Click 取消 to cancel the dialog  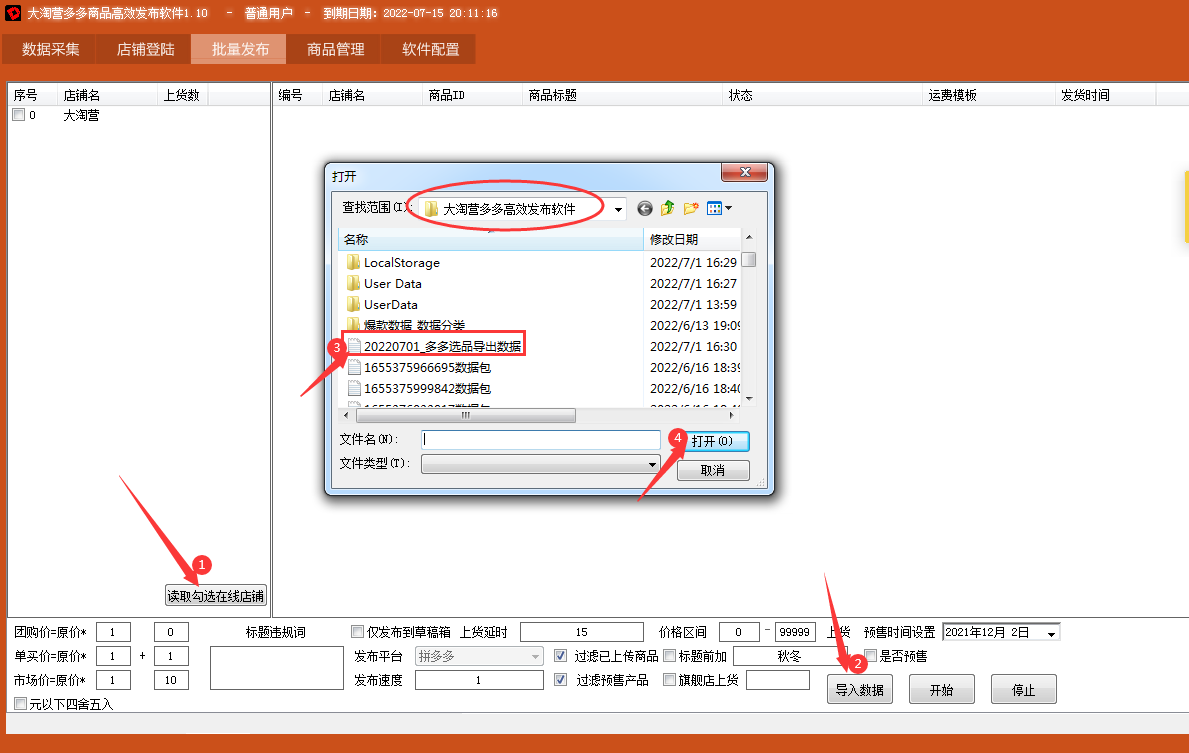click(x=713, y=470)
